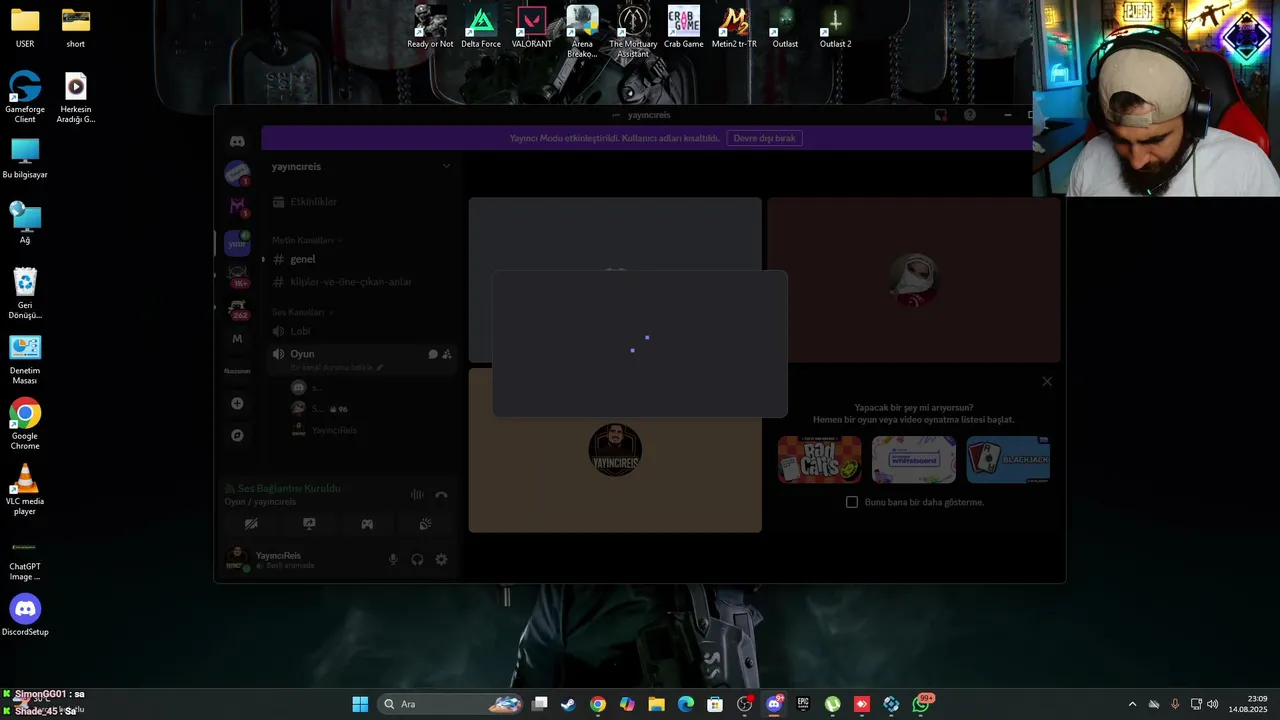Show hidden system tray icons
Screen dimensions: 1280x720
point(1132,704)
